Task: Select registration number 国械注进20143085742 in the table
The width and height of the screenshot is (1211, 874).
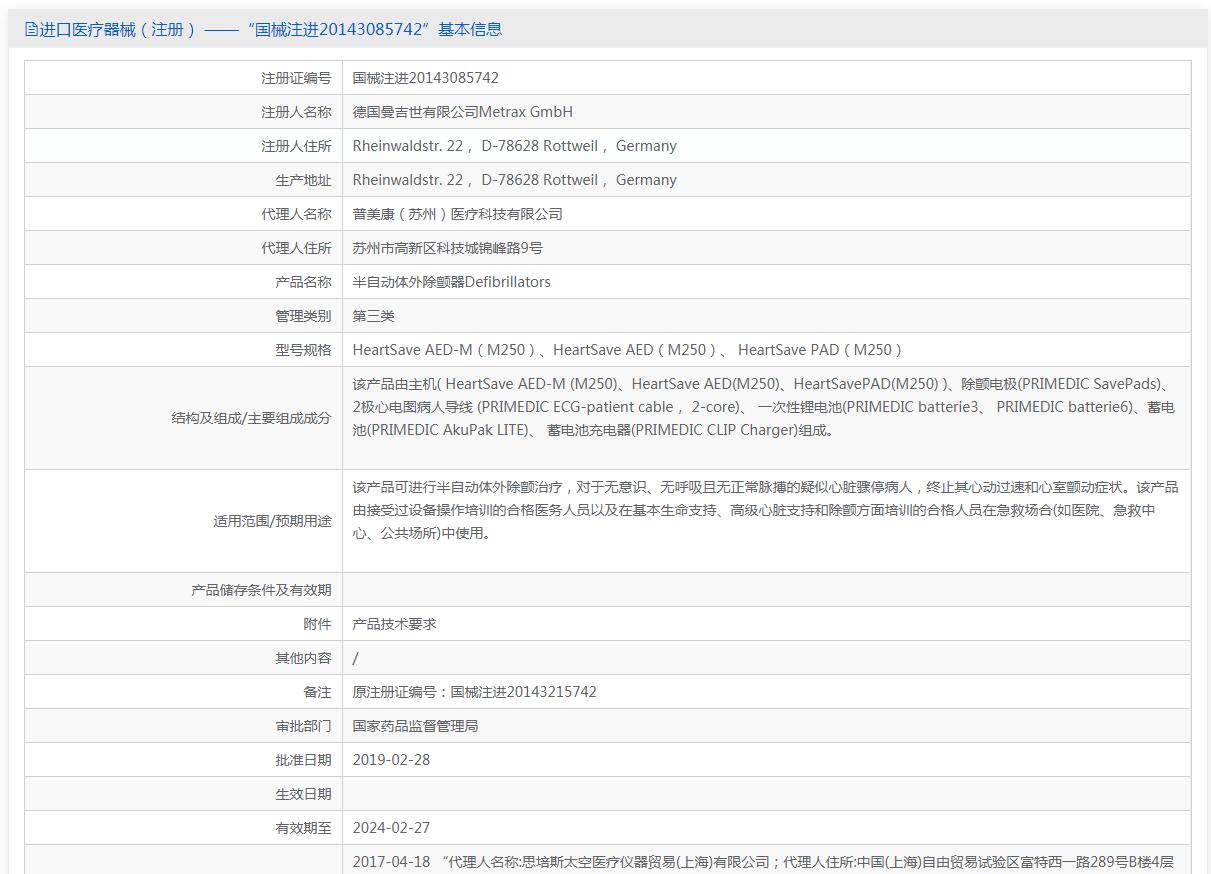Action: 426,78
